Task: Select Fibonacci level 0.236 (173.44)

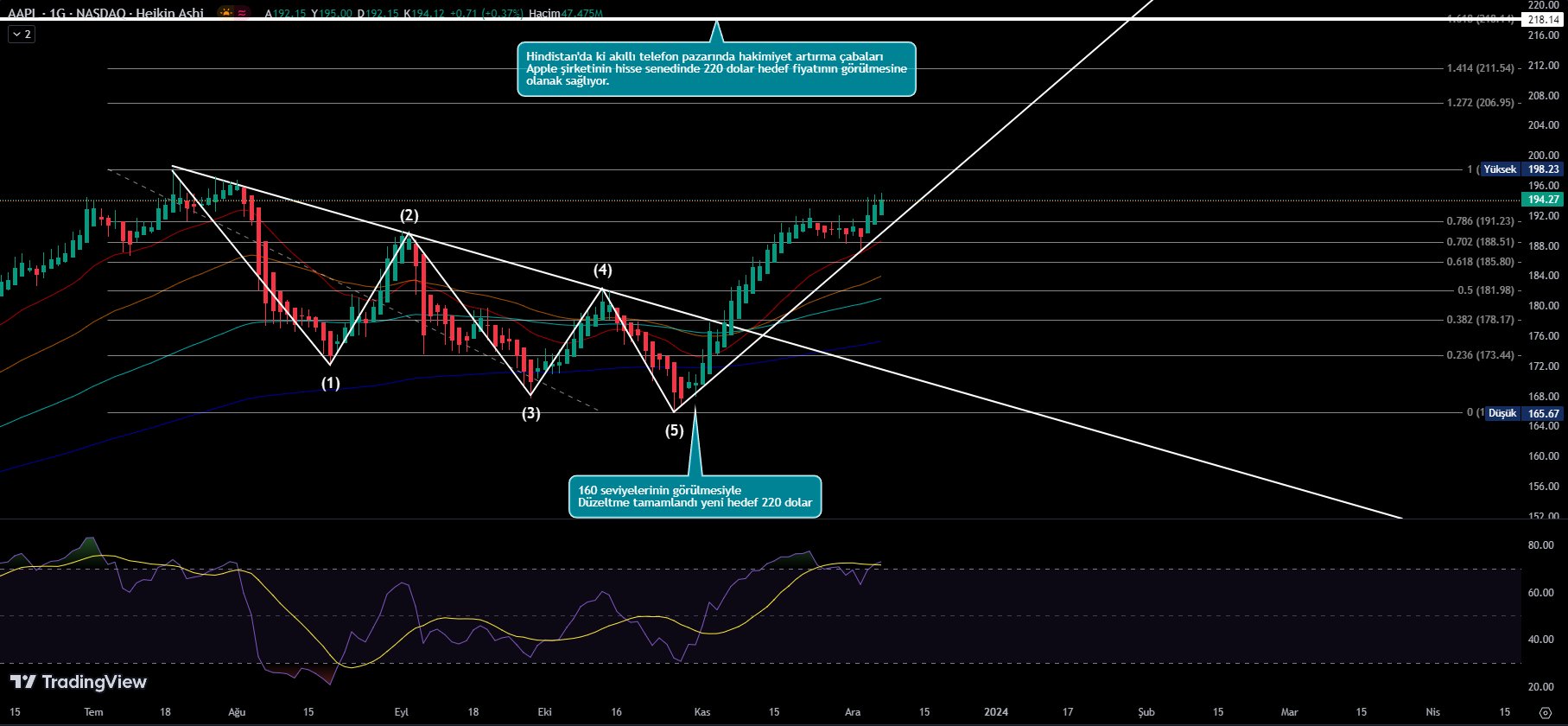Action: pos(1481,355)
